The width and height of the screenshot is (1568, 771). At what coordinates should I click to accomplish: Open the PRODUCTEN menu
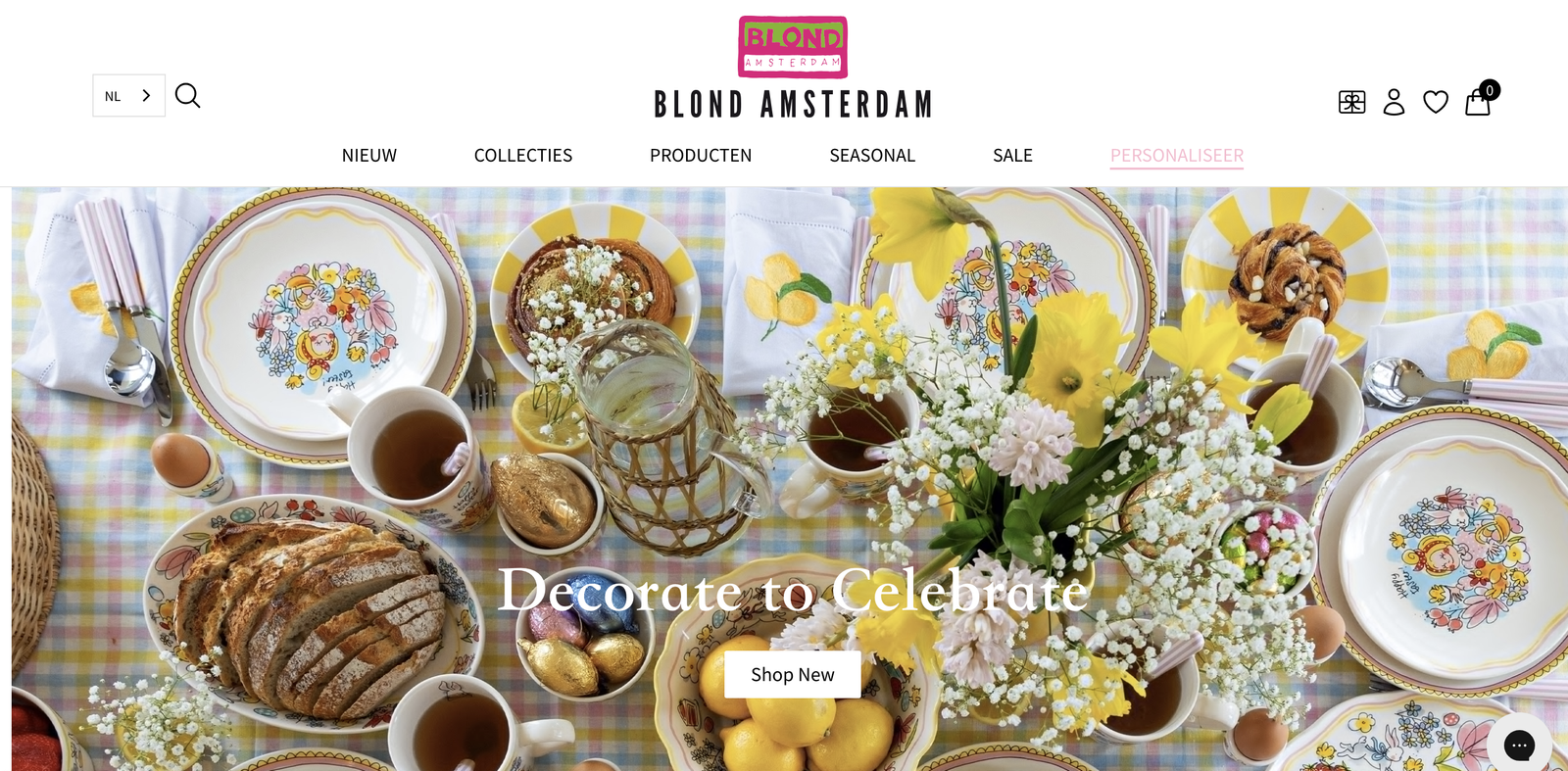tap(701, 156)
